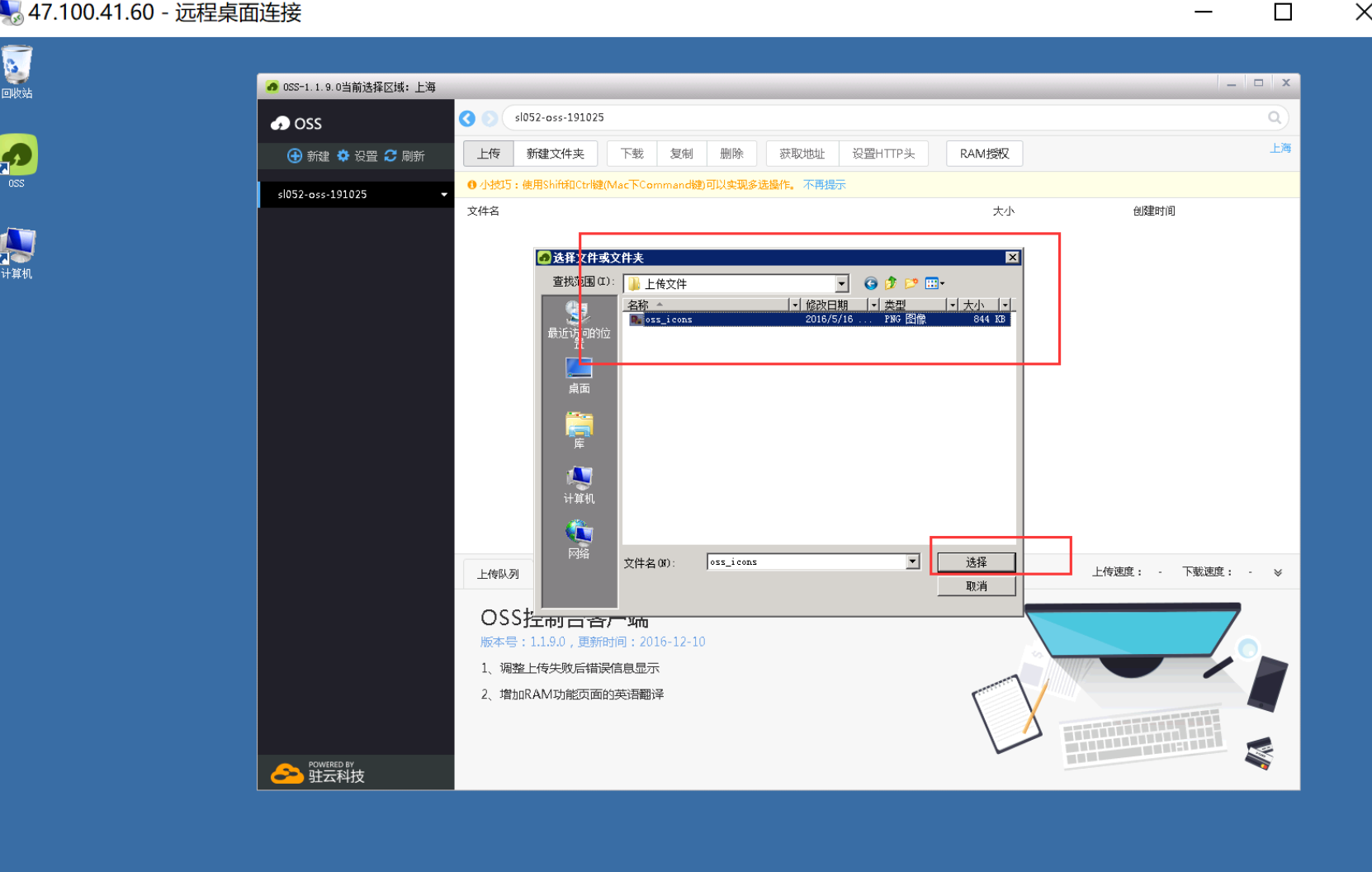Click the Refresh icon in the OSS sidebar
The height and width of the screenshot is (872, 1372).
[x=390, y=156]
